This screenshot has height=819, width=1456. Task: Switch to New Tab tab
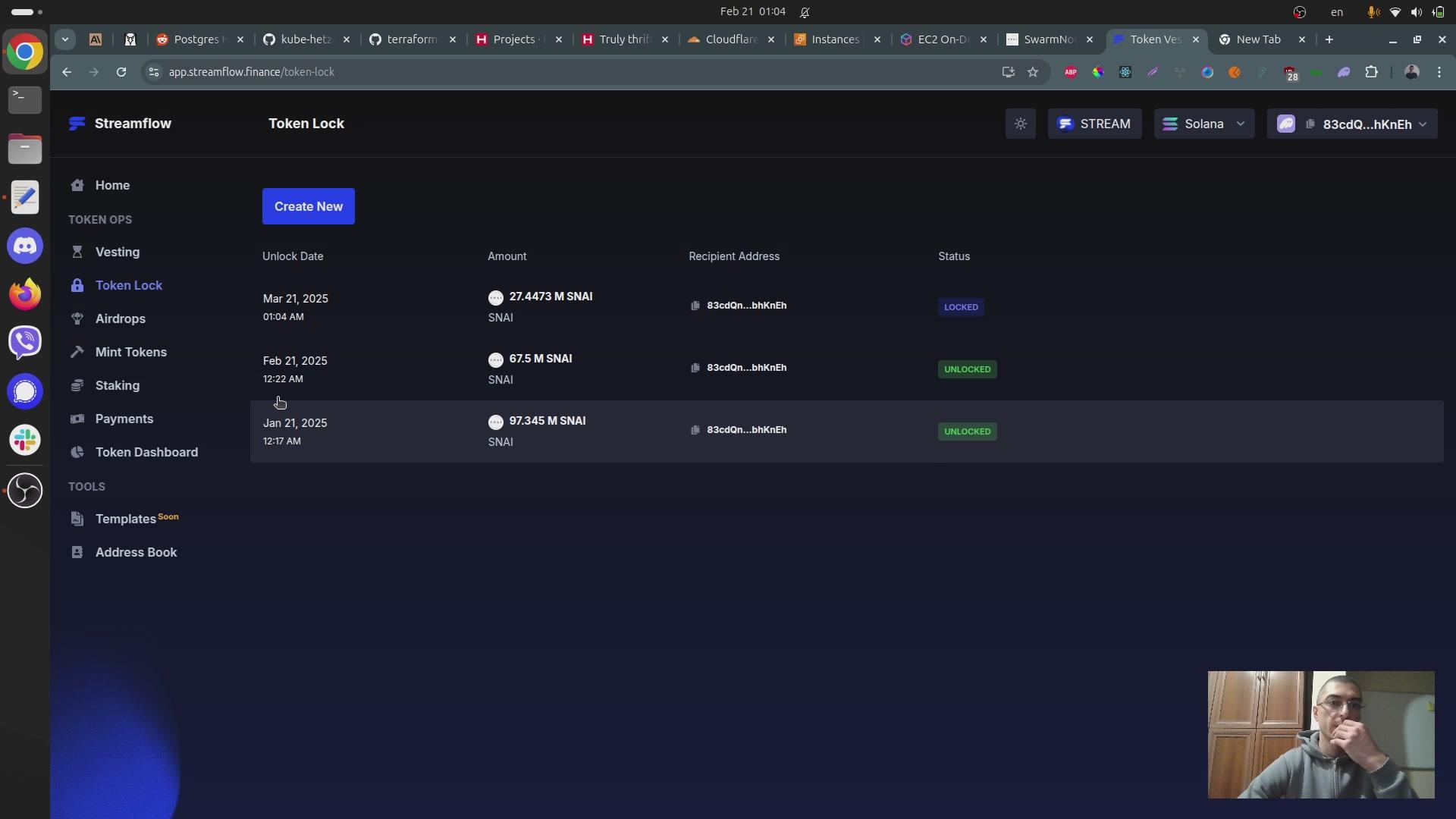coord(1261,39)
